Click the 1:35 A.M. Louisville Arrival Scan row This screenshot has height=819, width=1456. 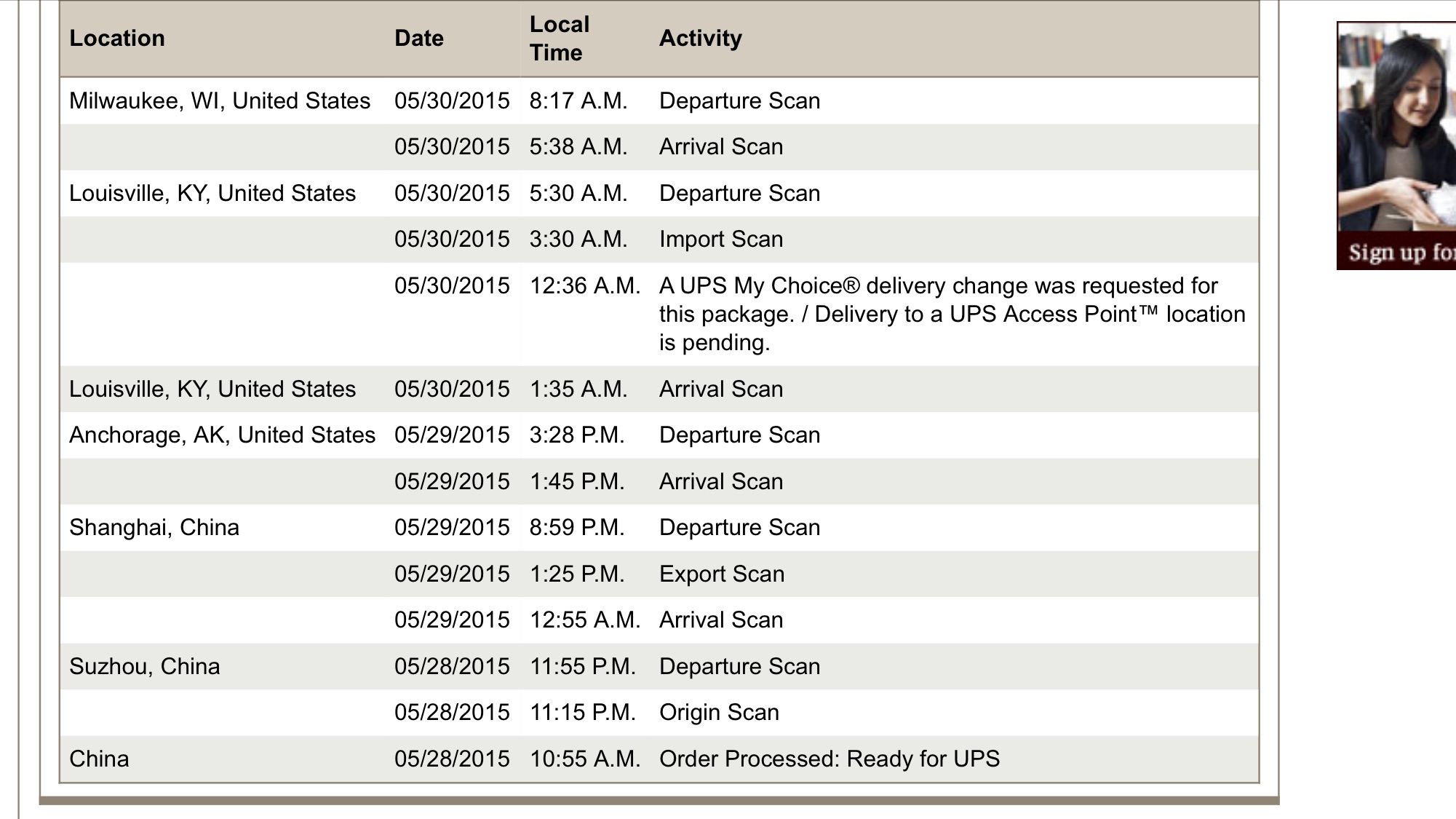point(659,389)
